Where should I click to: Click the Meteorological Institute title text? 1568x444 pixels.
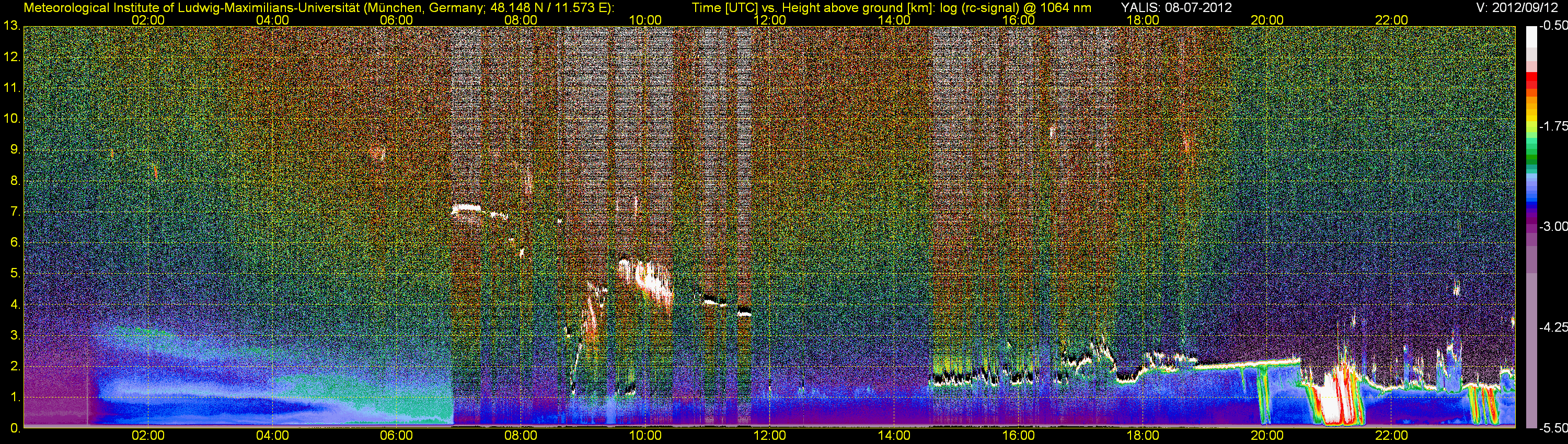pyautogui.click(x=319, y=8)
